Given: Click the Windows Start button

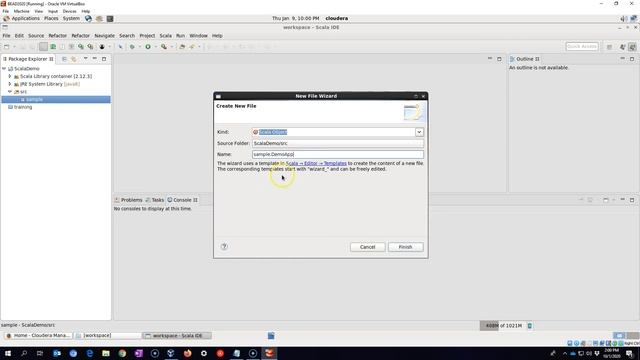Looking at the screenshot, I should point(8,353).
